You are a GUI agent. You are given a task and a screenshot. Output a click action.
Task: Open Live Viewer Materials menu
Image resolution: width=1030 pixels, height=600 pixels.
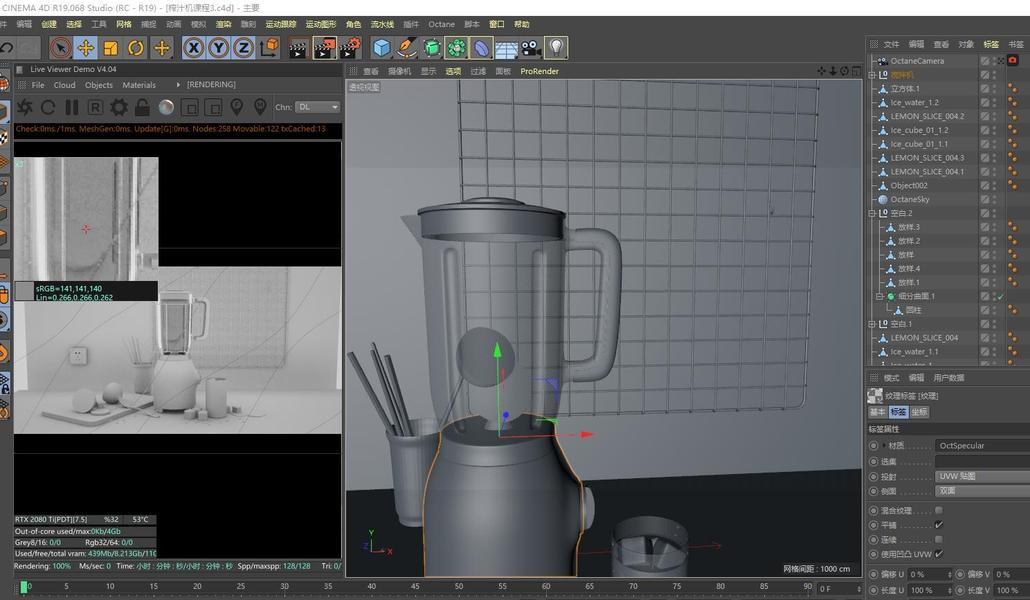(x=139, y=85)
